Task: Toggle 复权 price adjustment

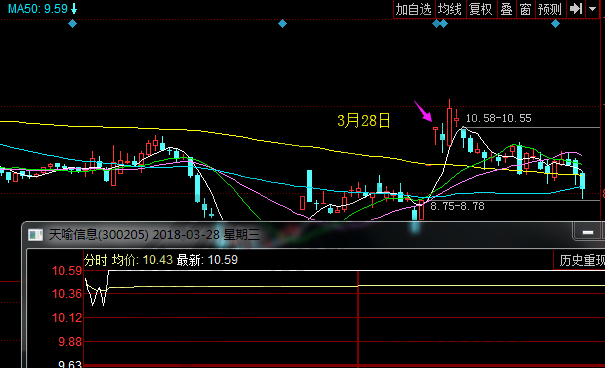Action: [481, 9]
